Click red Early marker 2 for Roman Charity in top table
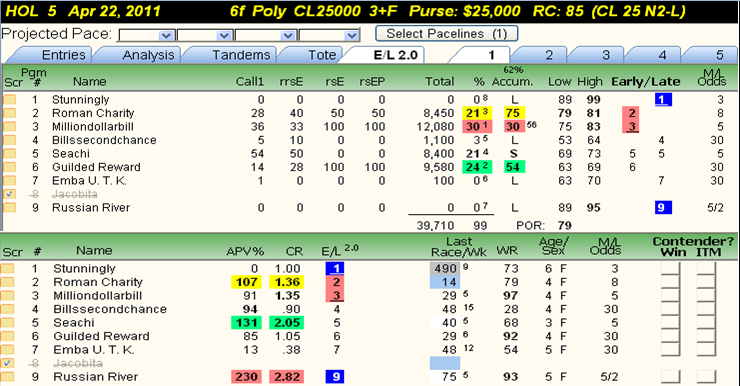 pos(631,113)
